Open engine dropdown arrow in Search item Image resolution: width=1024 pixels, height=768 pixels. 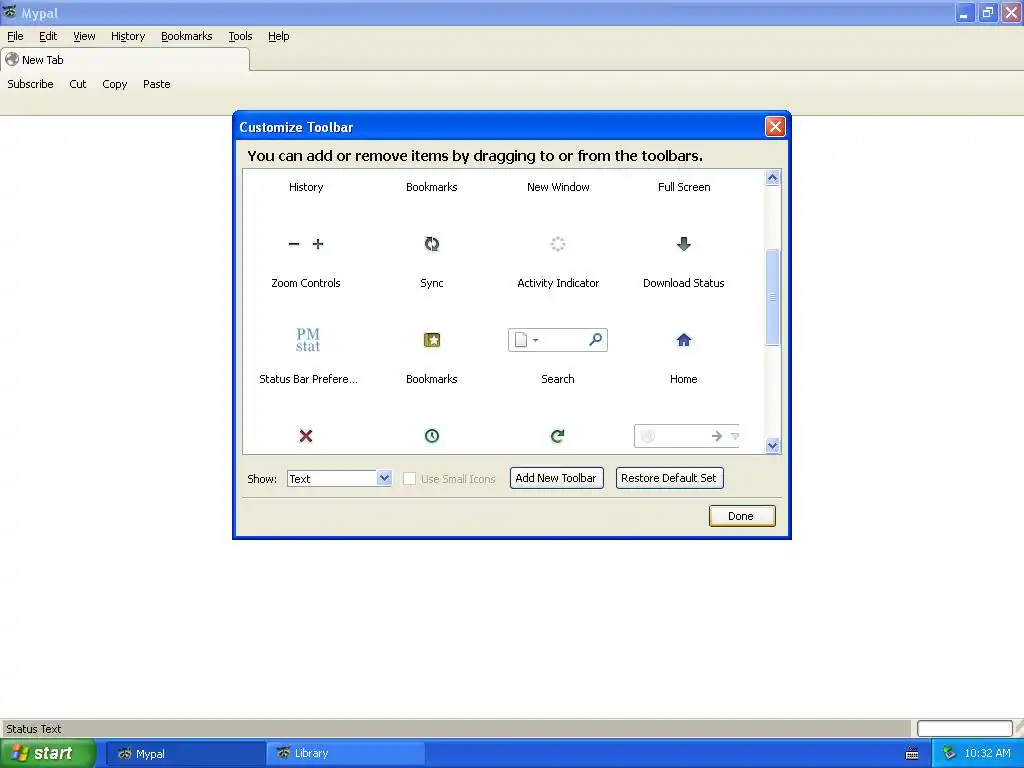click(x=536, y=340)
